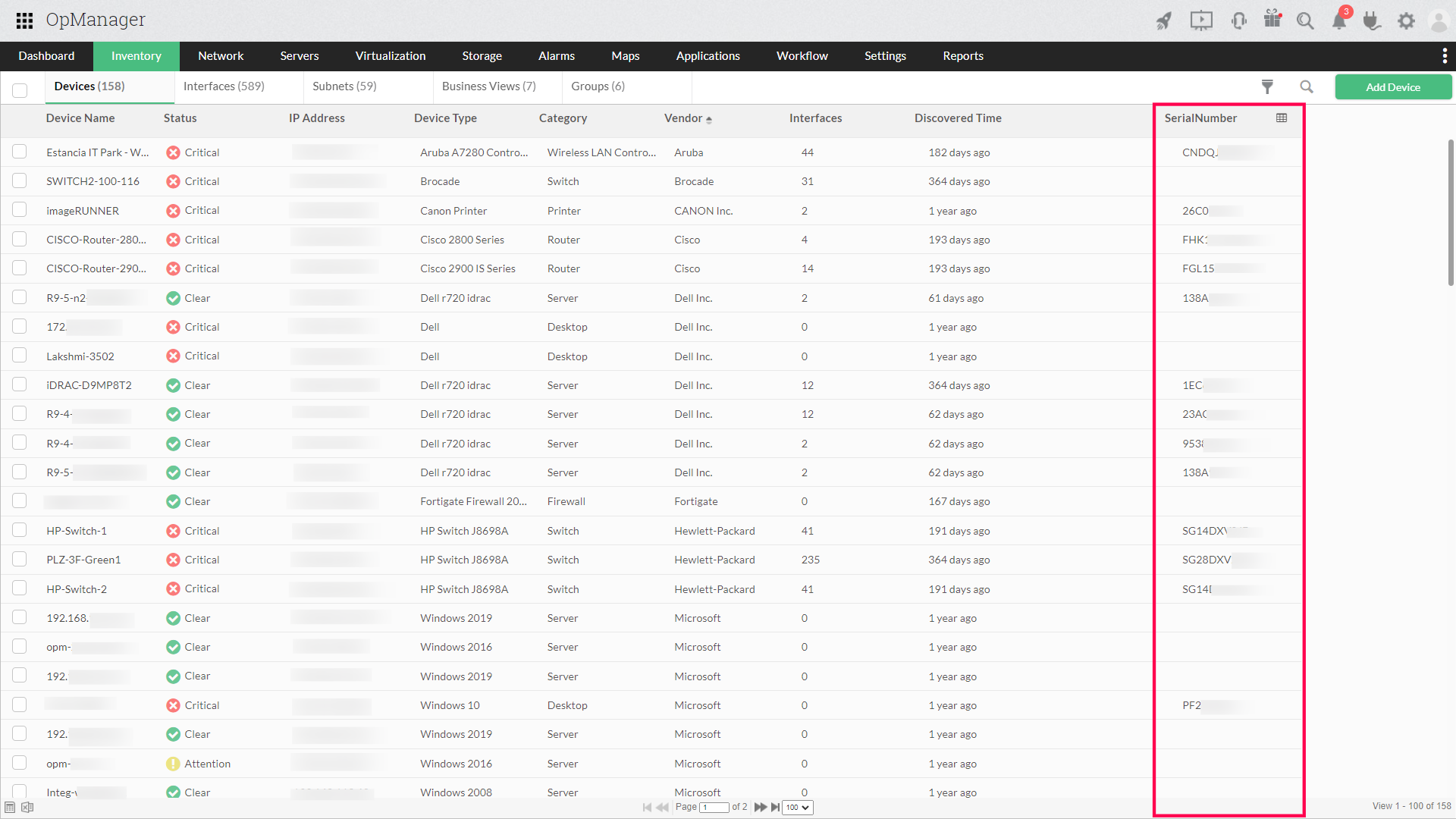This screenshot has width=1456, height=819.
Task: Switch to Interfaces (589) tab
Action: [x=224, y=86]
